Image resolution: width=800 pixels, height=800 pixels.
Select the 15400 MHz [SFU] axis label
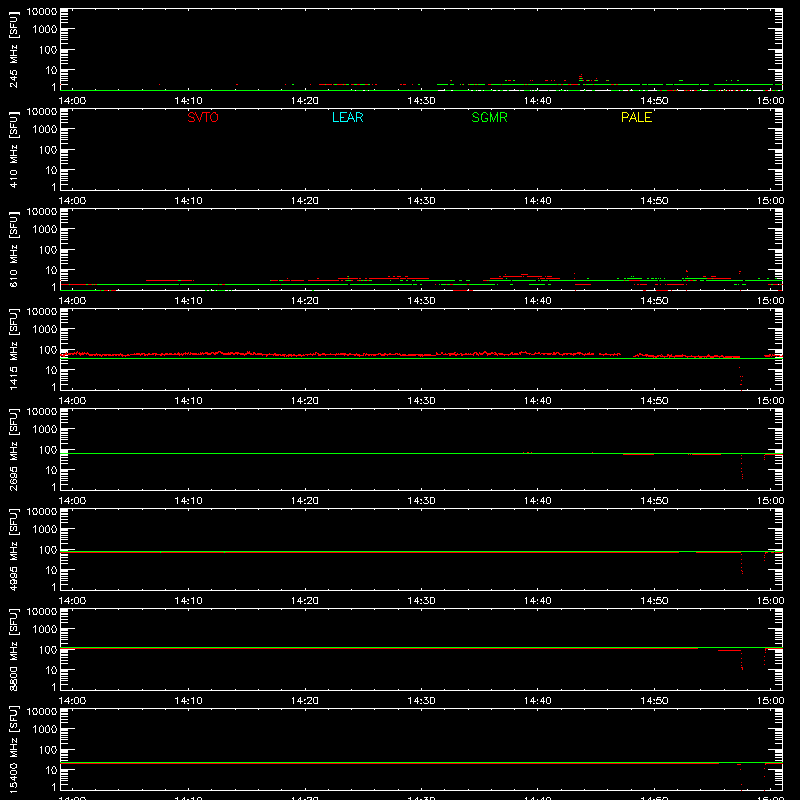[13, 749]
